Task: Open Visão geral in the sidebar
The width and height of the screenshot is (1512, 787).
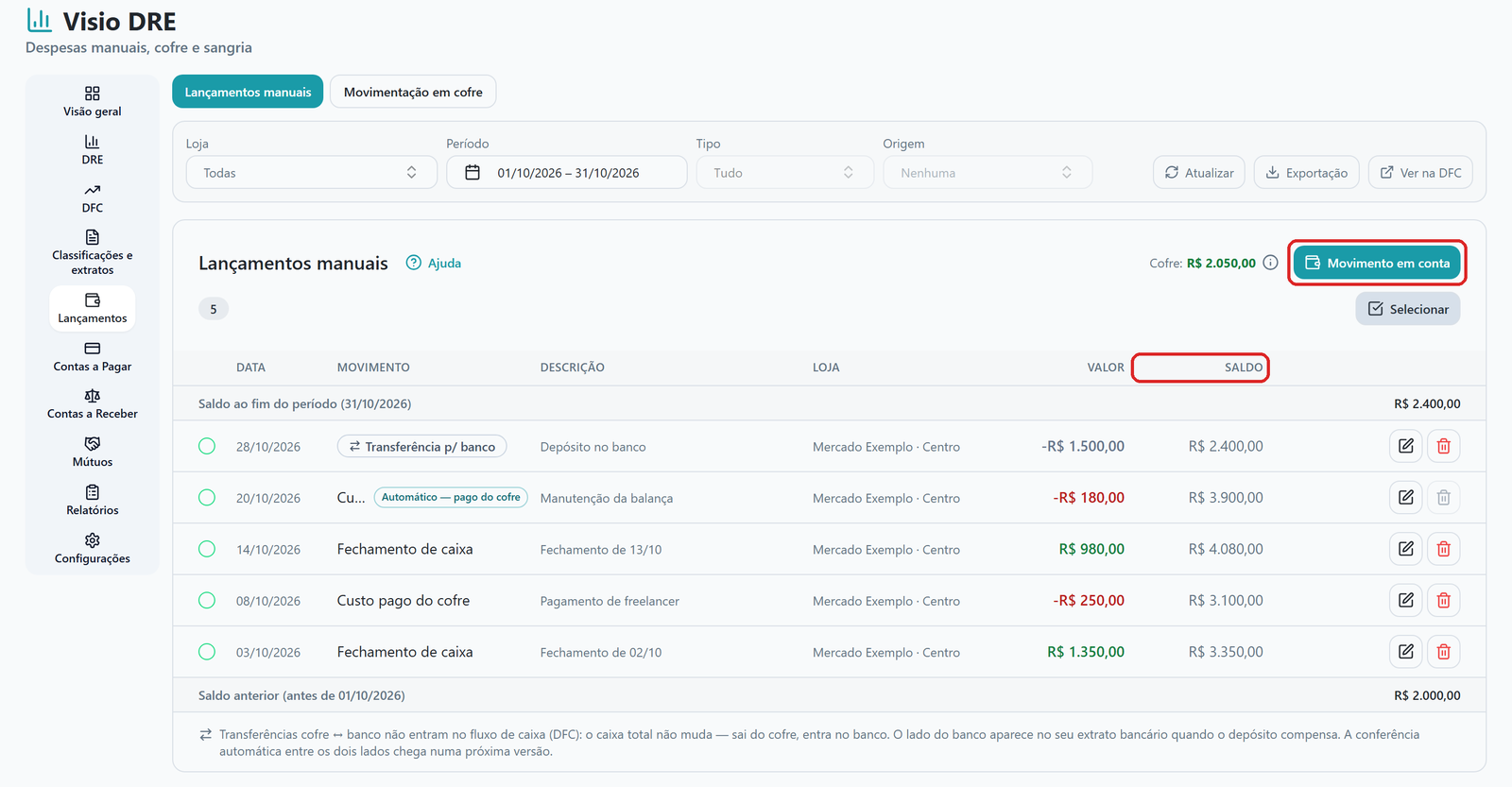Action: (93, 101)
